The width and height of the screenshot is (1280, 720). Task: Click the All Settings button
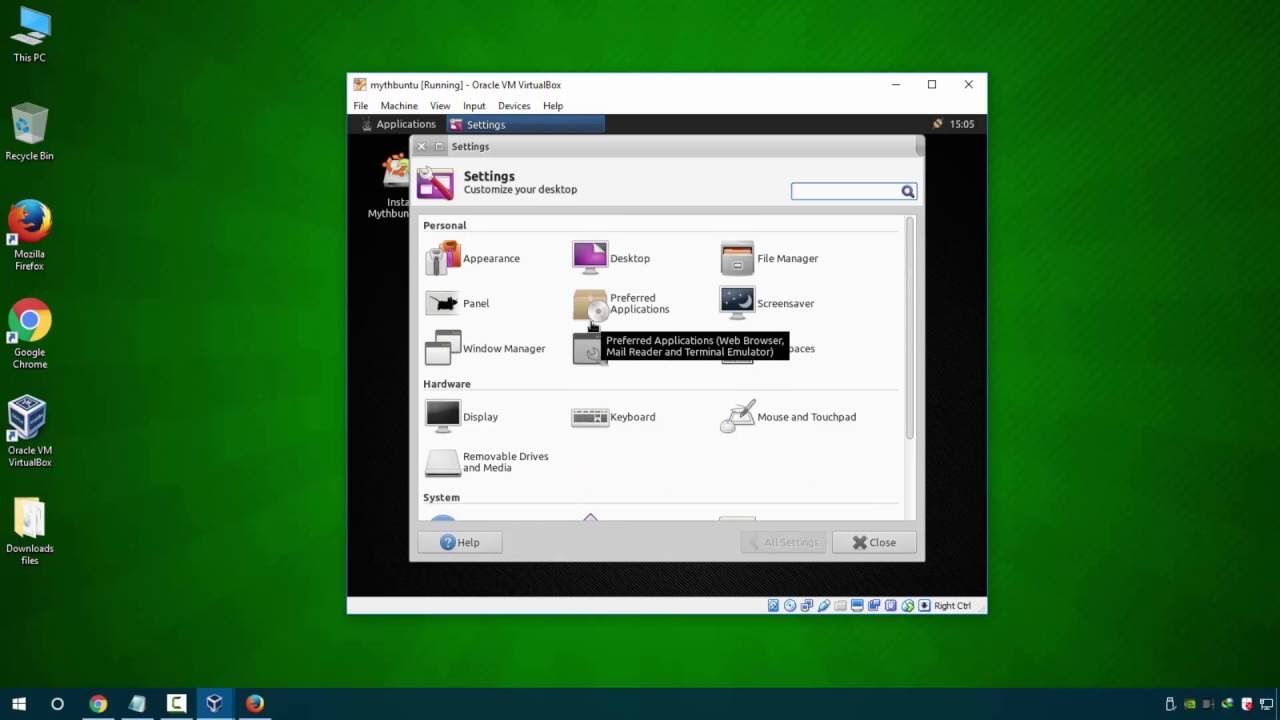783,542
